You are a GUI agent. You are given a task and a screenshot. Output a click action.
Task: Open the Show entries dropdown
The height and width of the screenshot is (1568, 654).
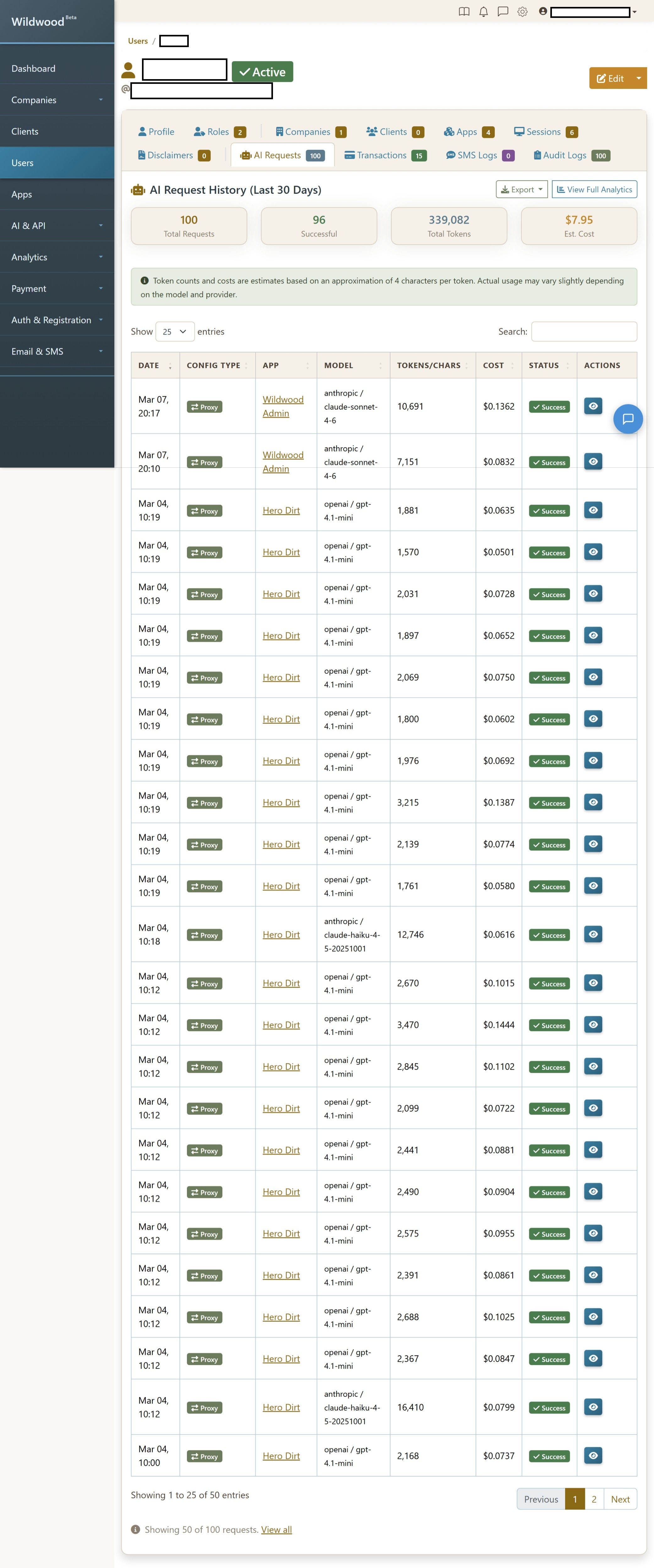pyautogui.click(x=175, y=332)
